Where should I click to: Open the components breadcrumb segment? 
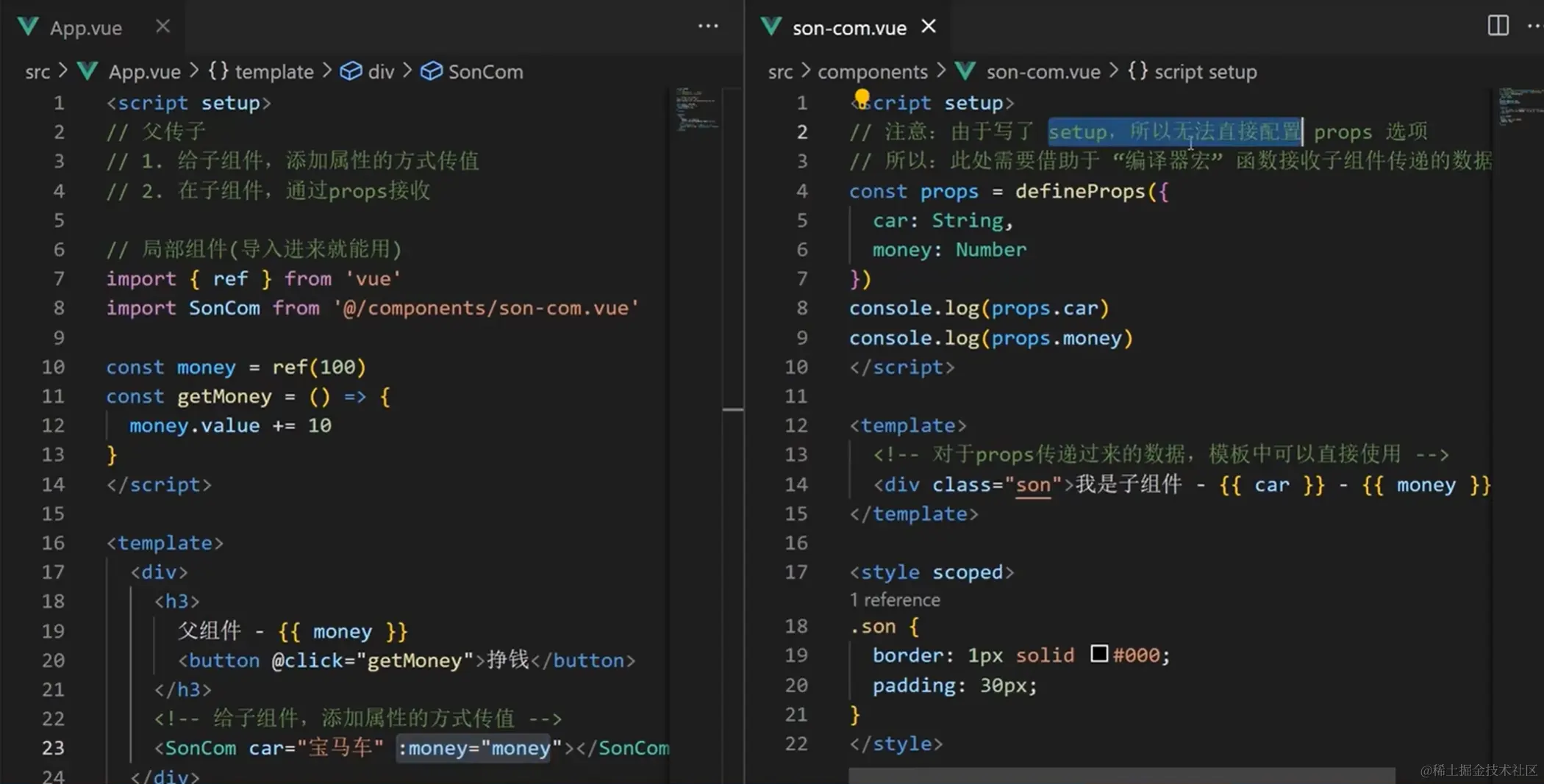pyautogui.click(x=873, y=72)
